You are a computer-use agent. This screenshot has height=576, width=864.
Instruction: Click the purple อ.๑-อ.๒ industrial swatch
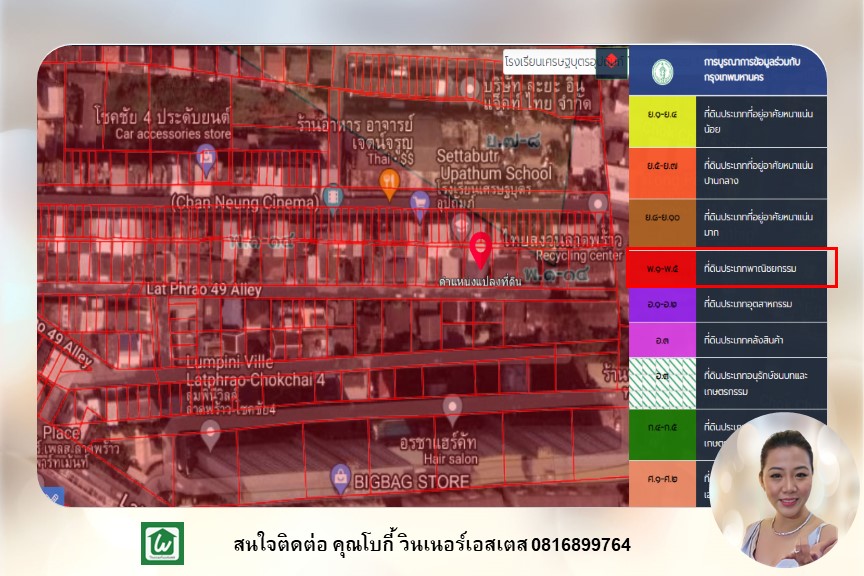tap(661, 304)
